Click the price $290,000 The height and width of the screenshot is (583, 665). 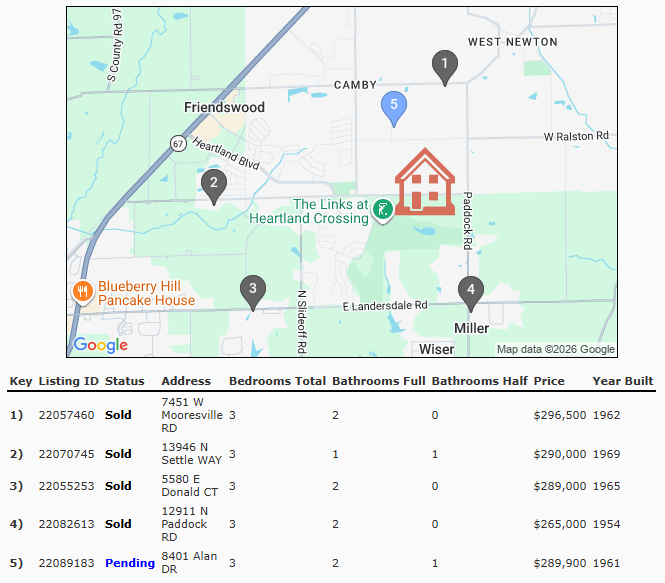point(560,454)
